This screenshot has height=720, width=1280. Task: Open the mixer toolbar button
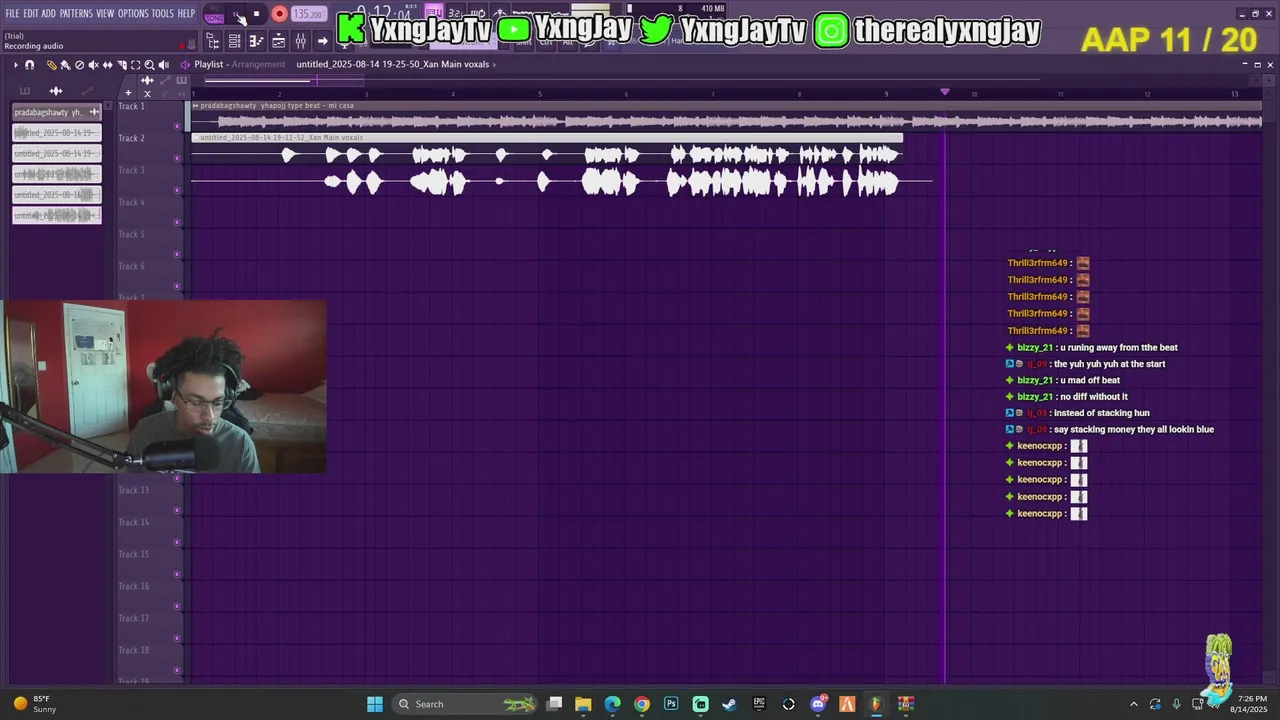click(x=300, y=41)
